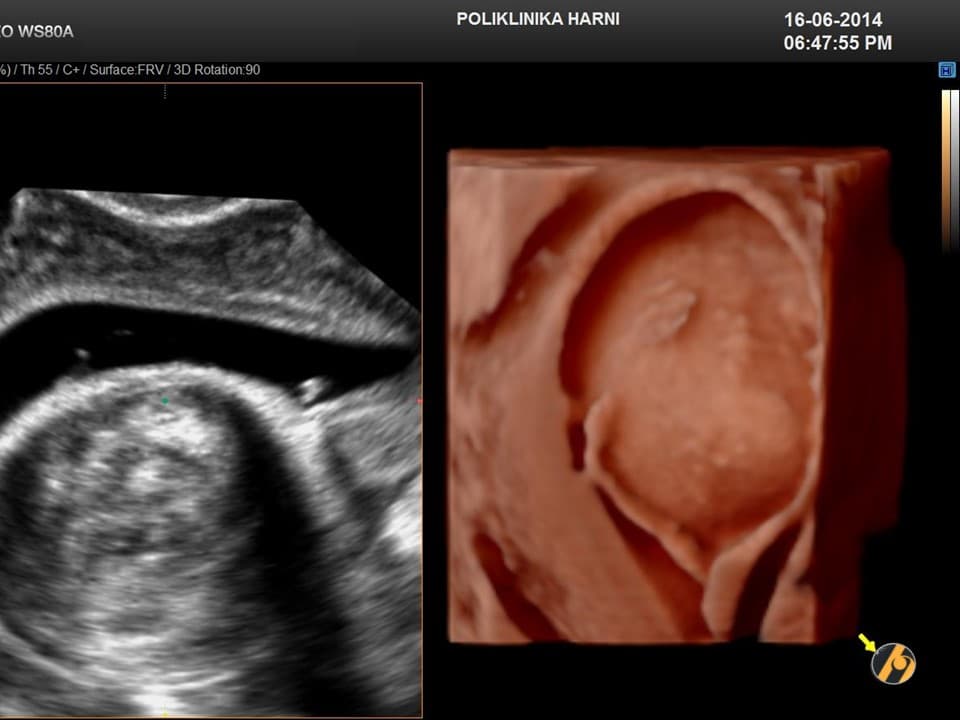Click the WS80A device label
Viewport: 960px width, 720px height.
pyautogui.click(x=40, y=32)
